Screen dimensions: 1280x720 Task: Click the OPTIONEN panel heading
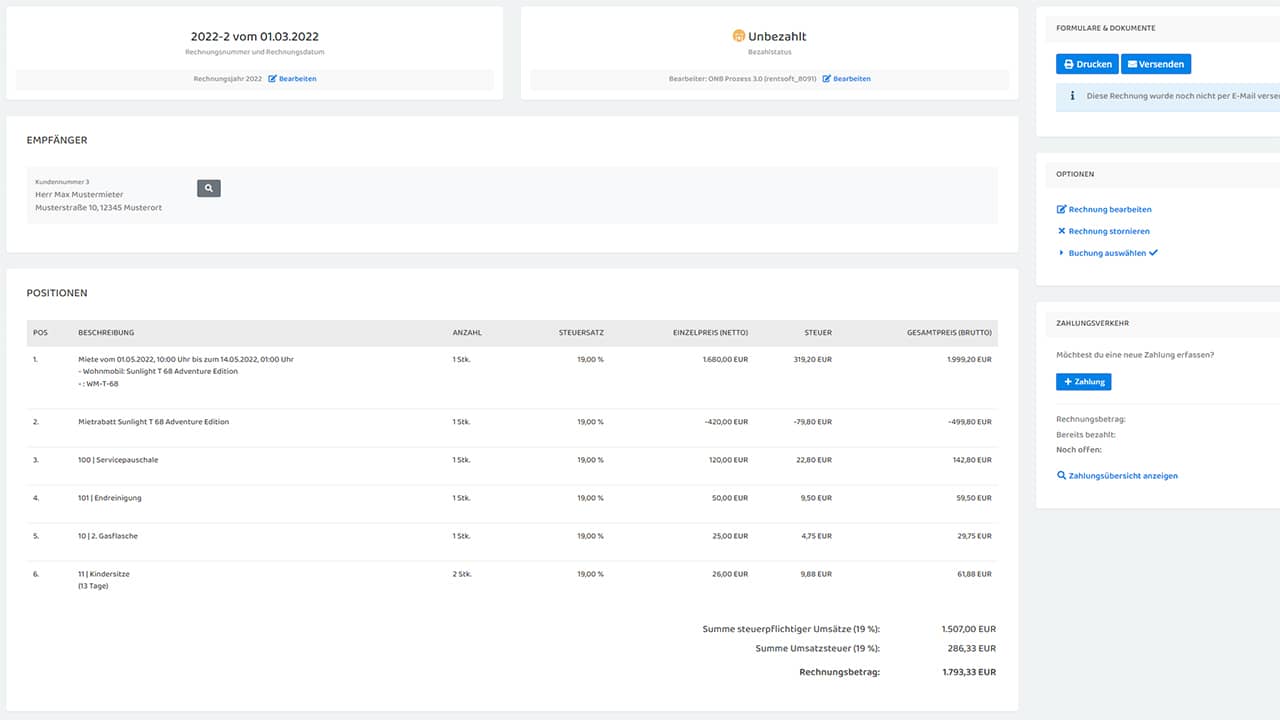pyautogui.click(x=1075, y=174)
